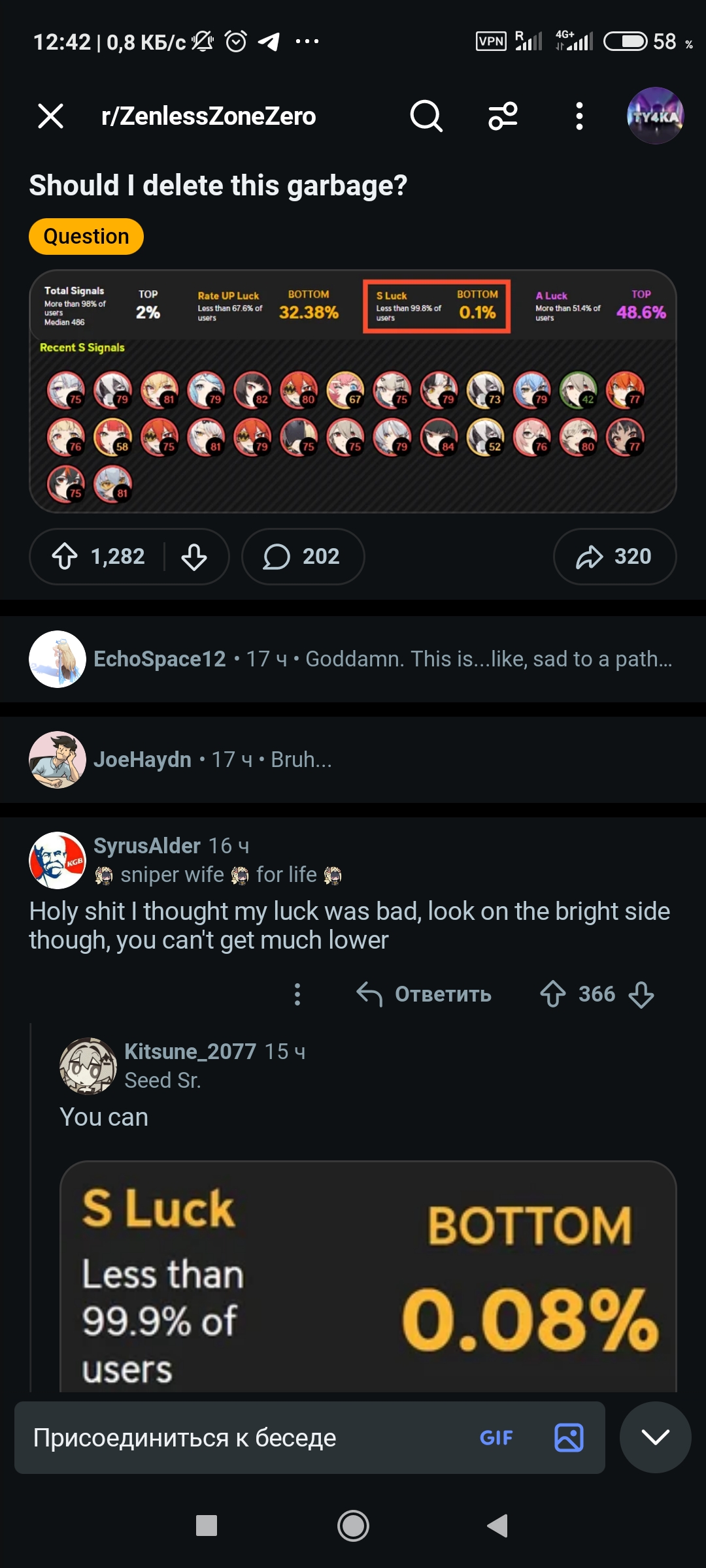Image resolution: width=706 pixels, height=1568 pixels.
Task: Expand JoeHaydn's collapsed comment
Action: coord(353,759)
